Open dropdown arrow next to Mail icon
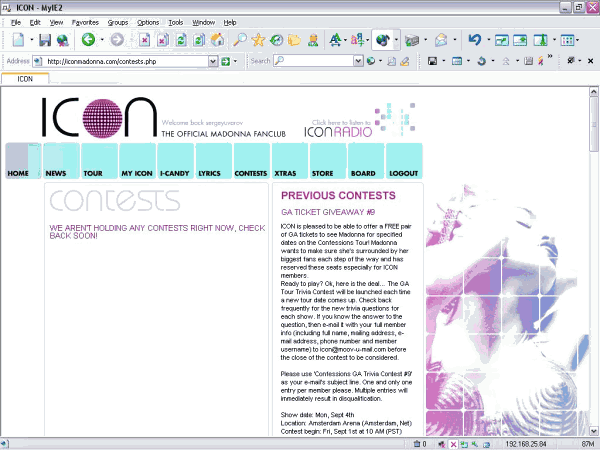This screenshot has height=450, width=600. [x=455, y=40]
